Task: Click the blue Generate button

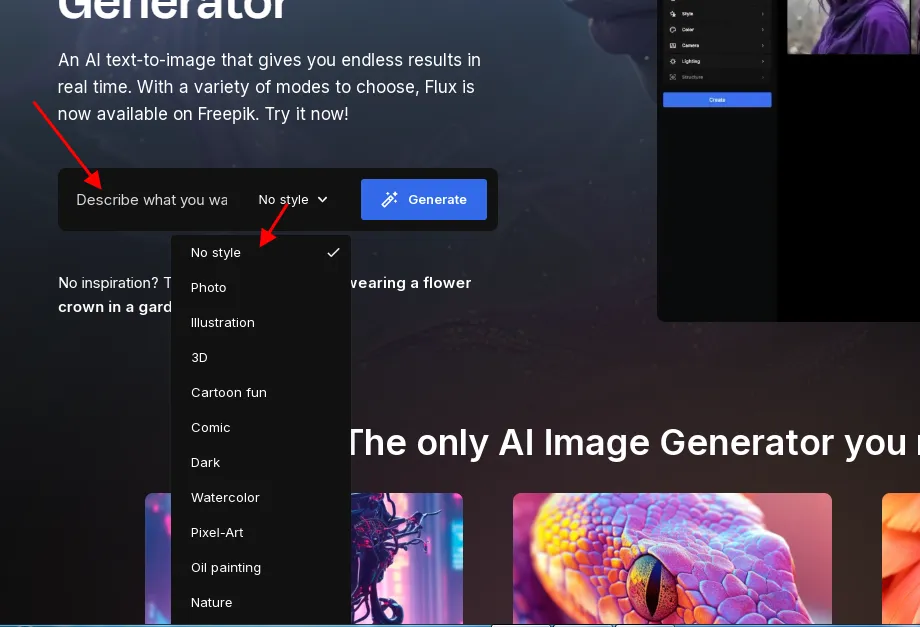Action: tap(424, 199)
